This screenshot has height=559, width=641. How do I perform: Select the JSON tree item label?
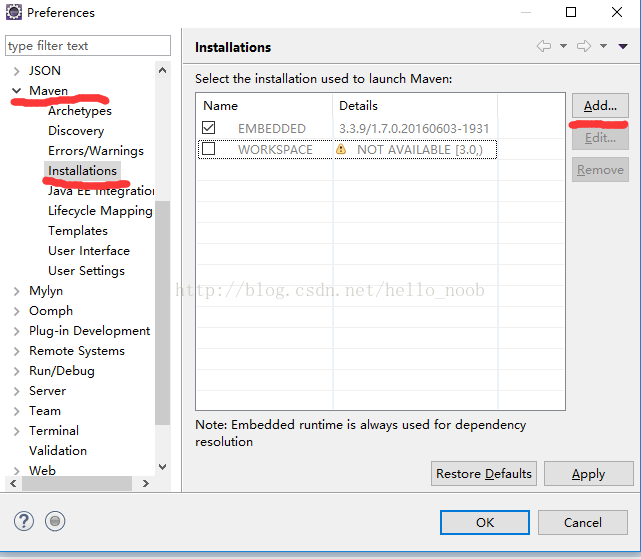(x=45, y=71)
